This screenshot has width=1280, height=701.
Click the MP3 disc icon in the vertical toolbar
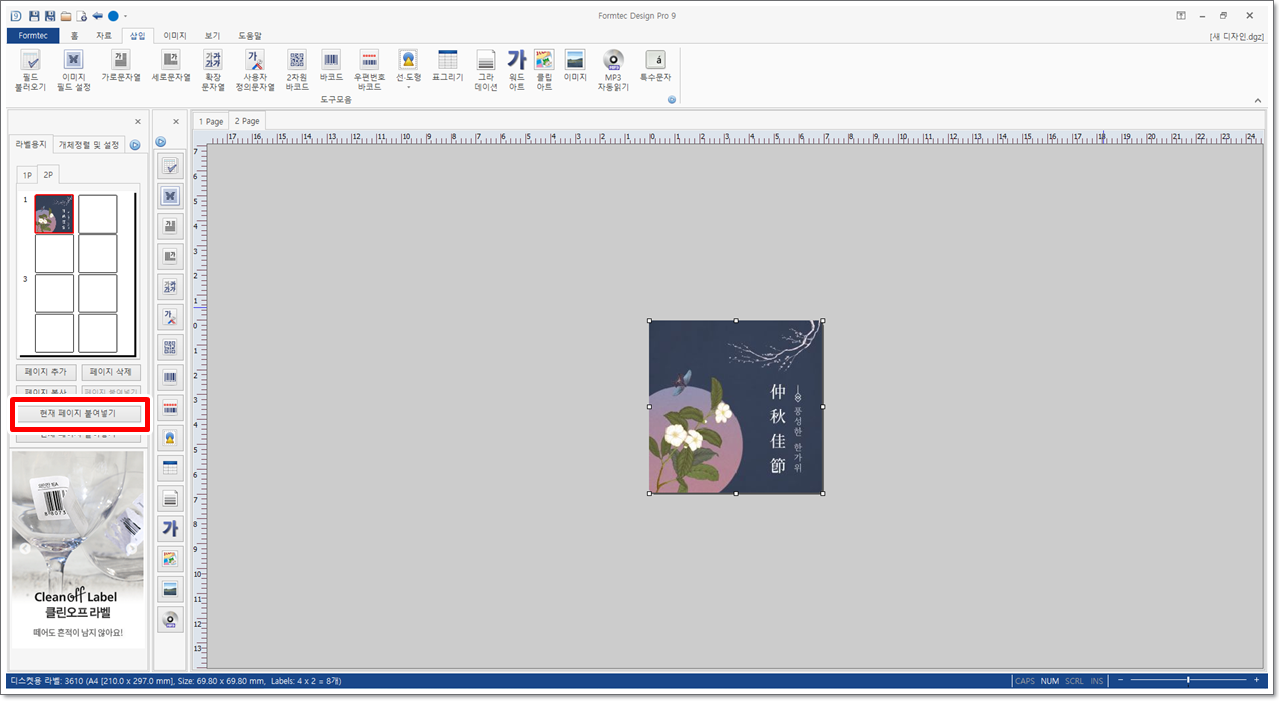click(x=170, y=619)
